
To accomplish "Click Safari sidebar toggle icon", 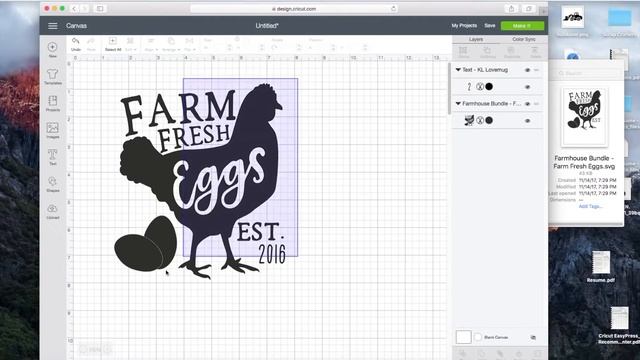I will [x=100, y=9].
